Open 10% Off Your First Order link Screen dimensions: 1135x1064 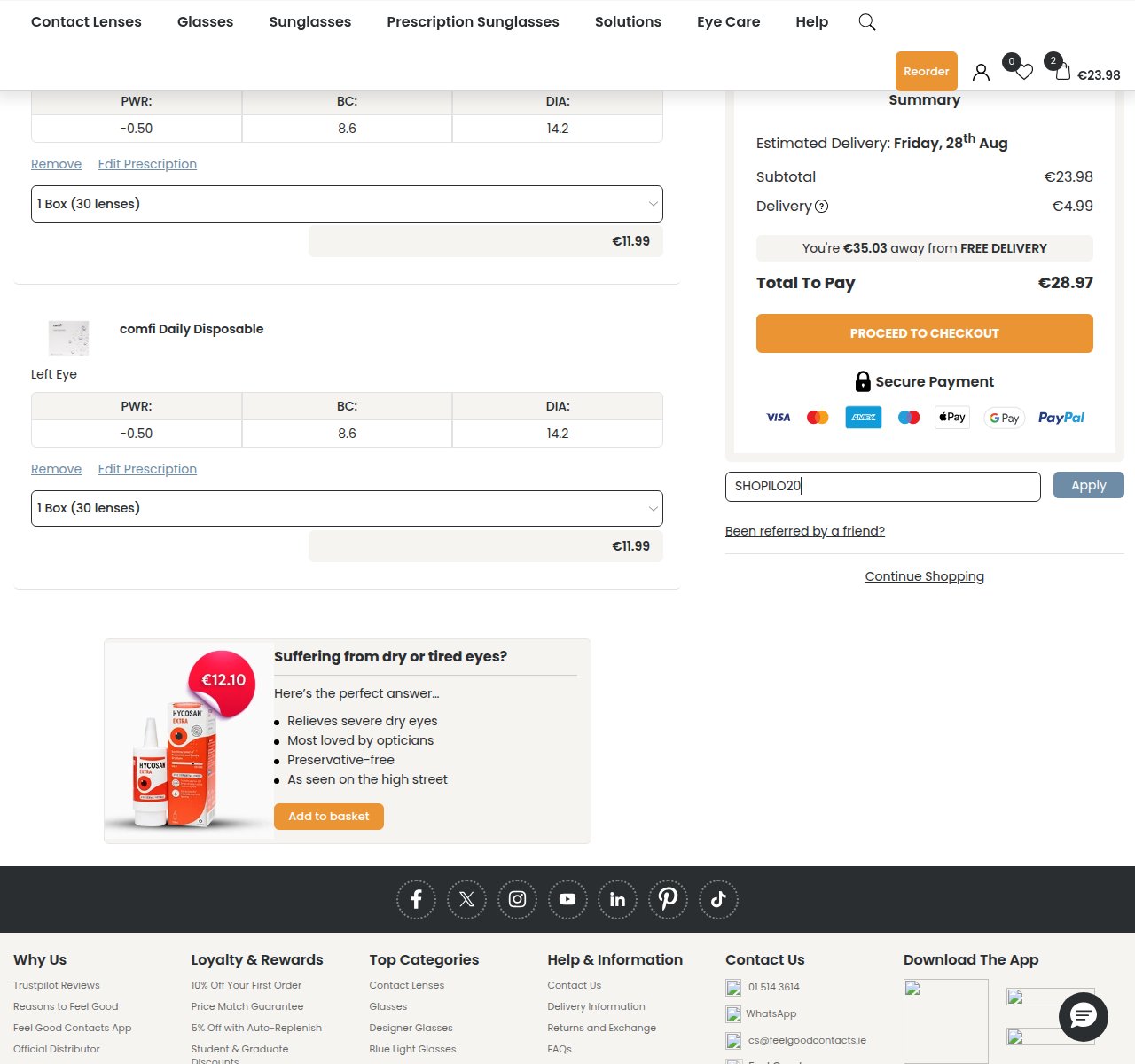click(x=247, y=985)
